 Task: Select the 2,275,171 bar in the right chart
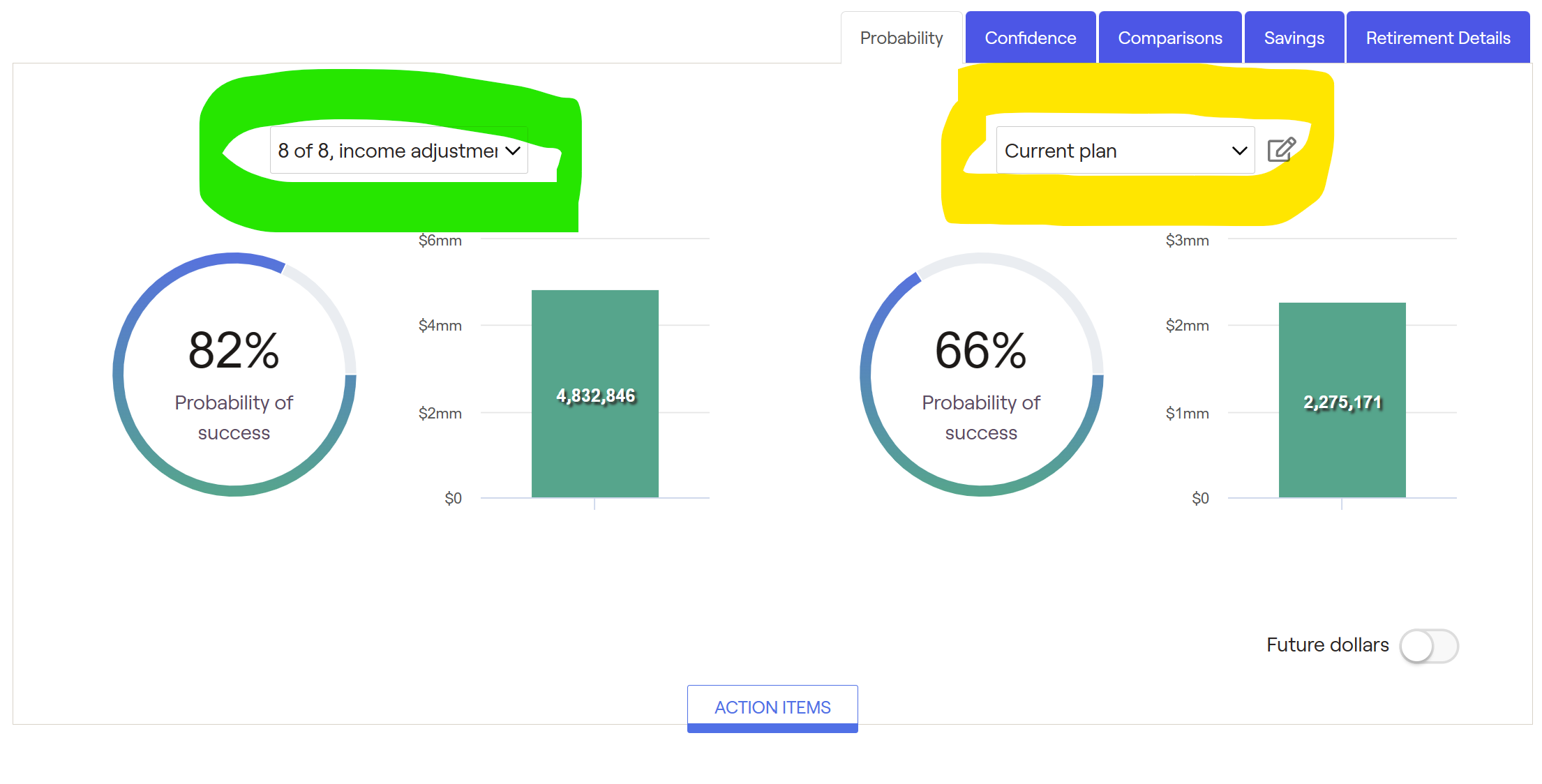(1342, 398)
